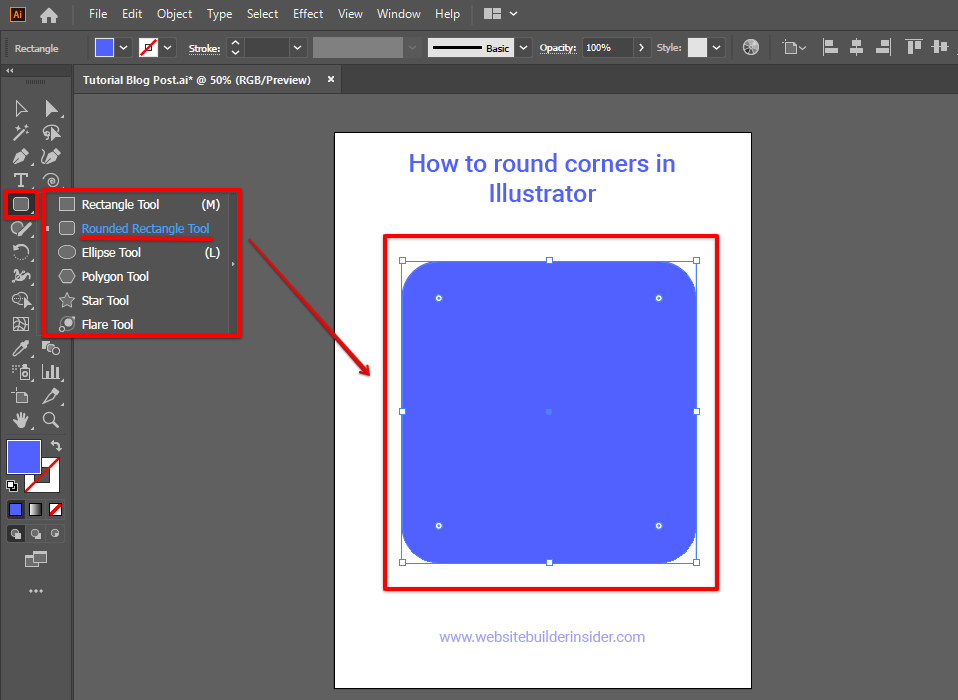Click the Rotate tool

pos(20,253)
